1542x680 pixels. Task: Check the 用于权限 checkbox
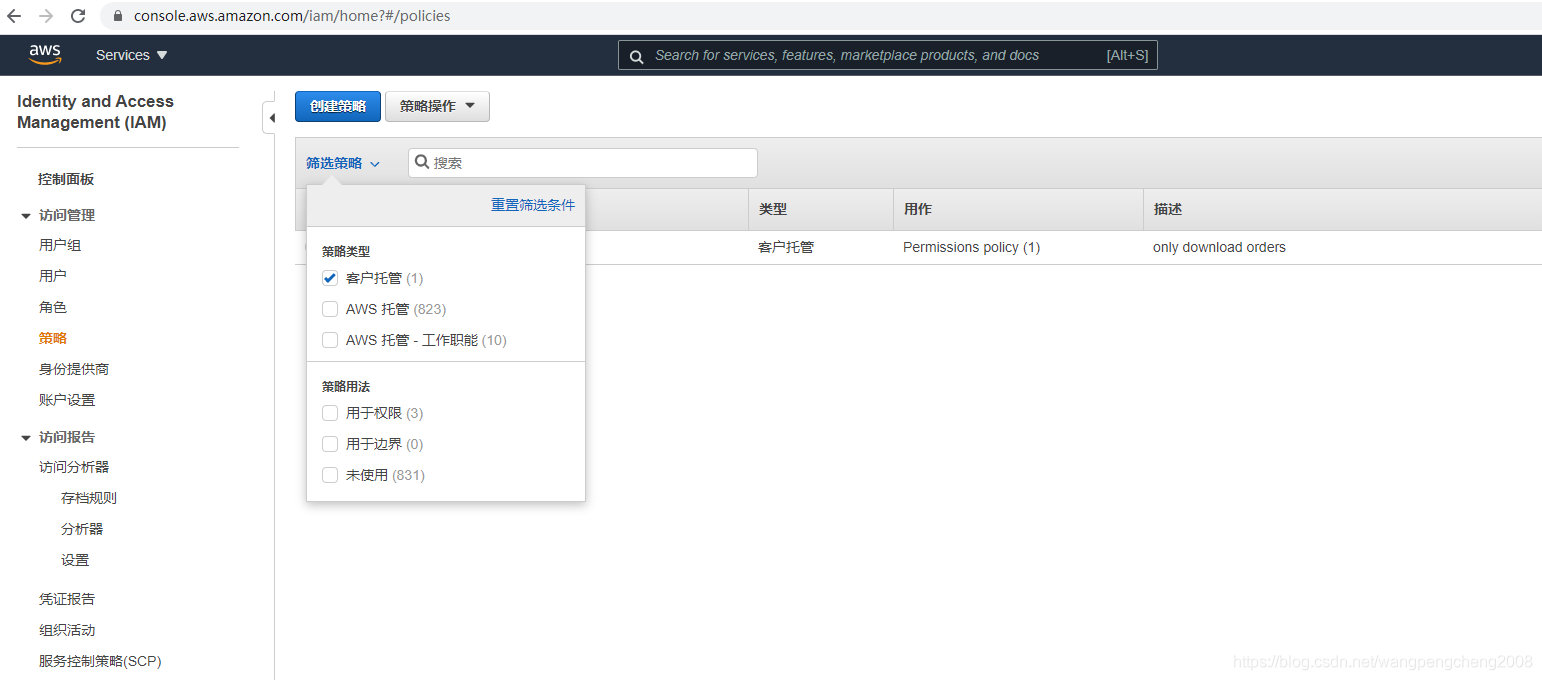point(330,413)
